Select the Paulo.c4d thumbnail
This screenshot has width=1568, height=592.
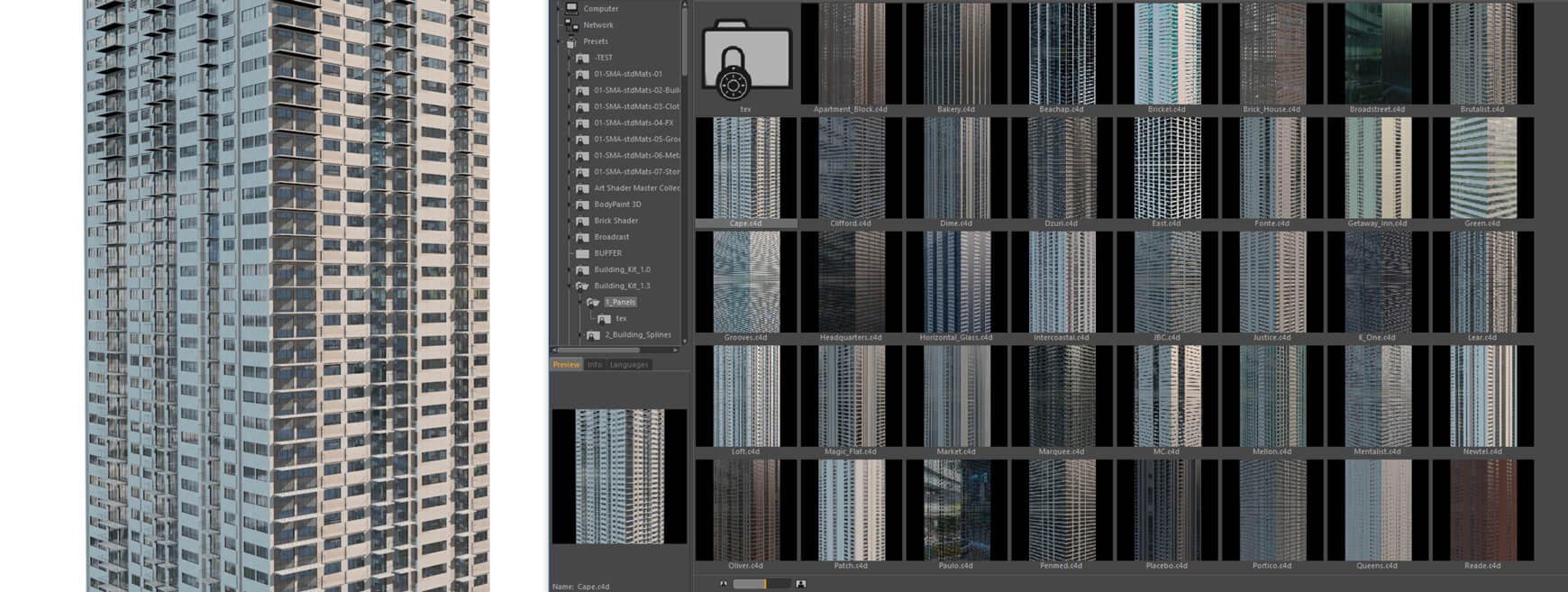956,511
